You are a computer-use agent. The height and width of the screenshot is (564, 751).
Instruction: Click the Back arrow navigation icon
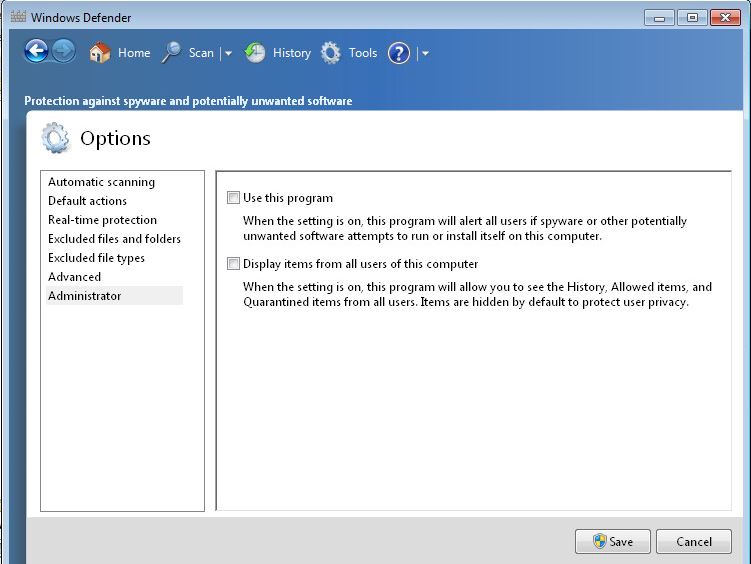coord(36,52)
